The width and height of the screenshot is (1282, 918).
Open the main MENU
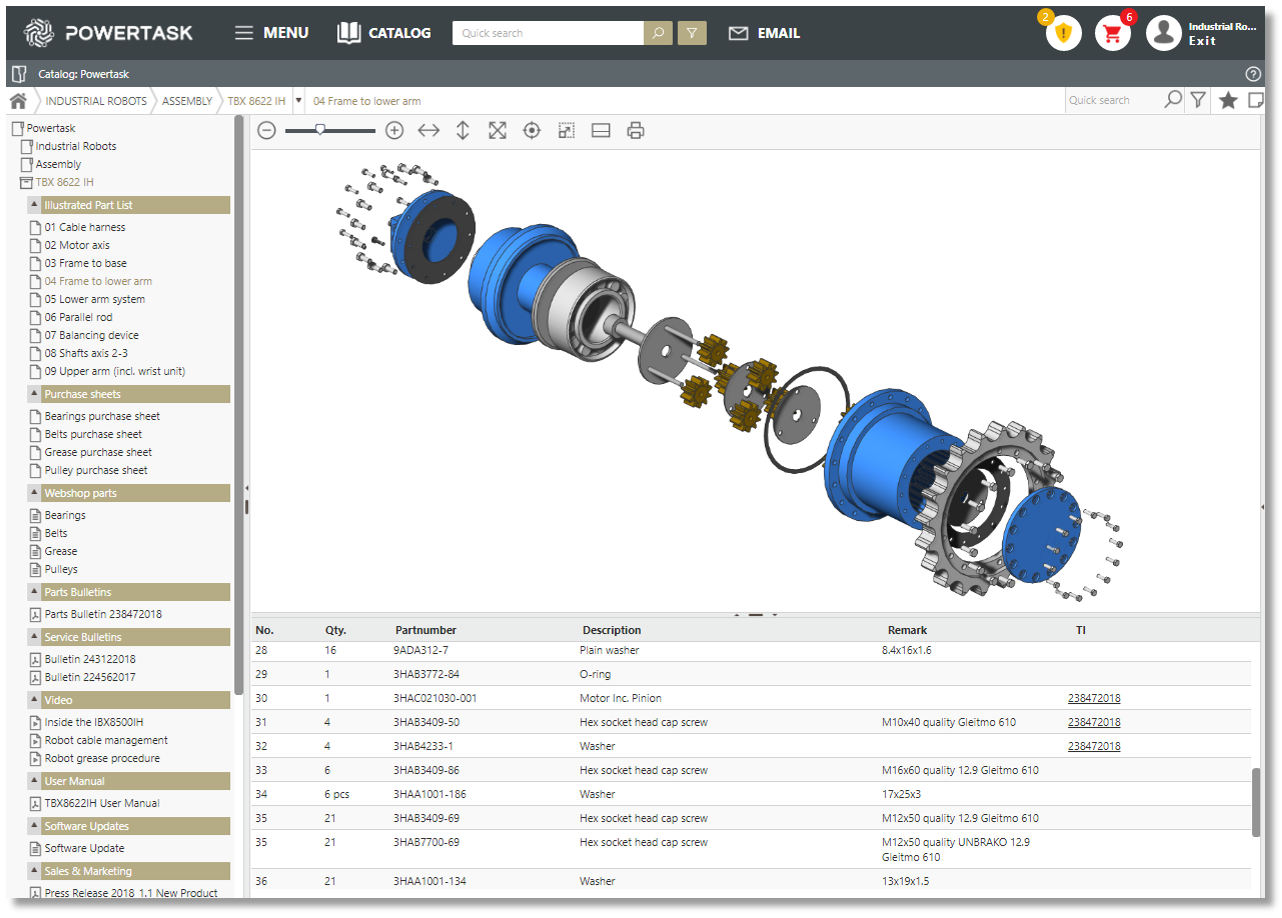click(272, 33)
